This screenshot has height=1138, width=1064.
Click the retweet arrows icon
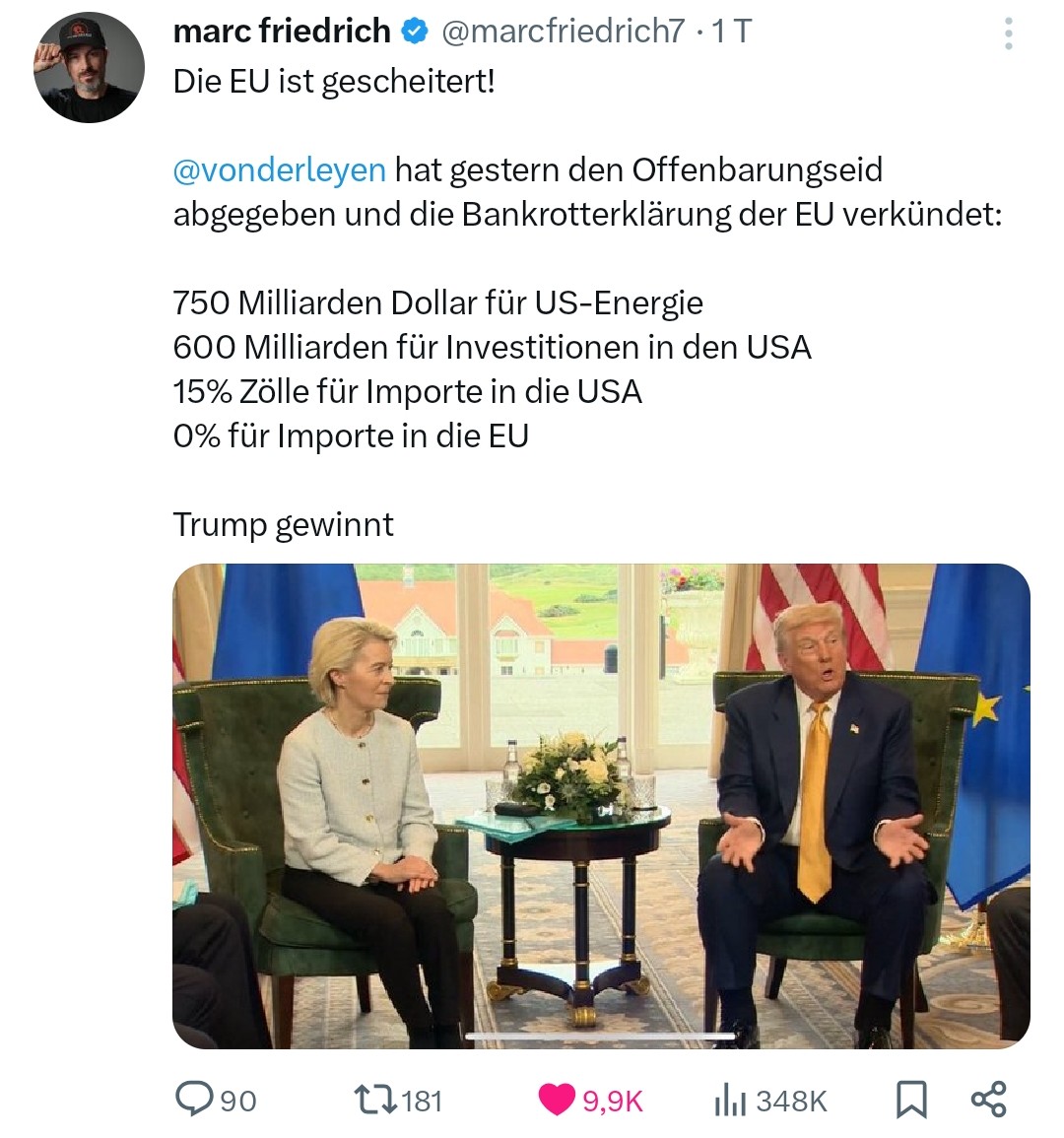point(375,1099)
